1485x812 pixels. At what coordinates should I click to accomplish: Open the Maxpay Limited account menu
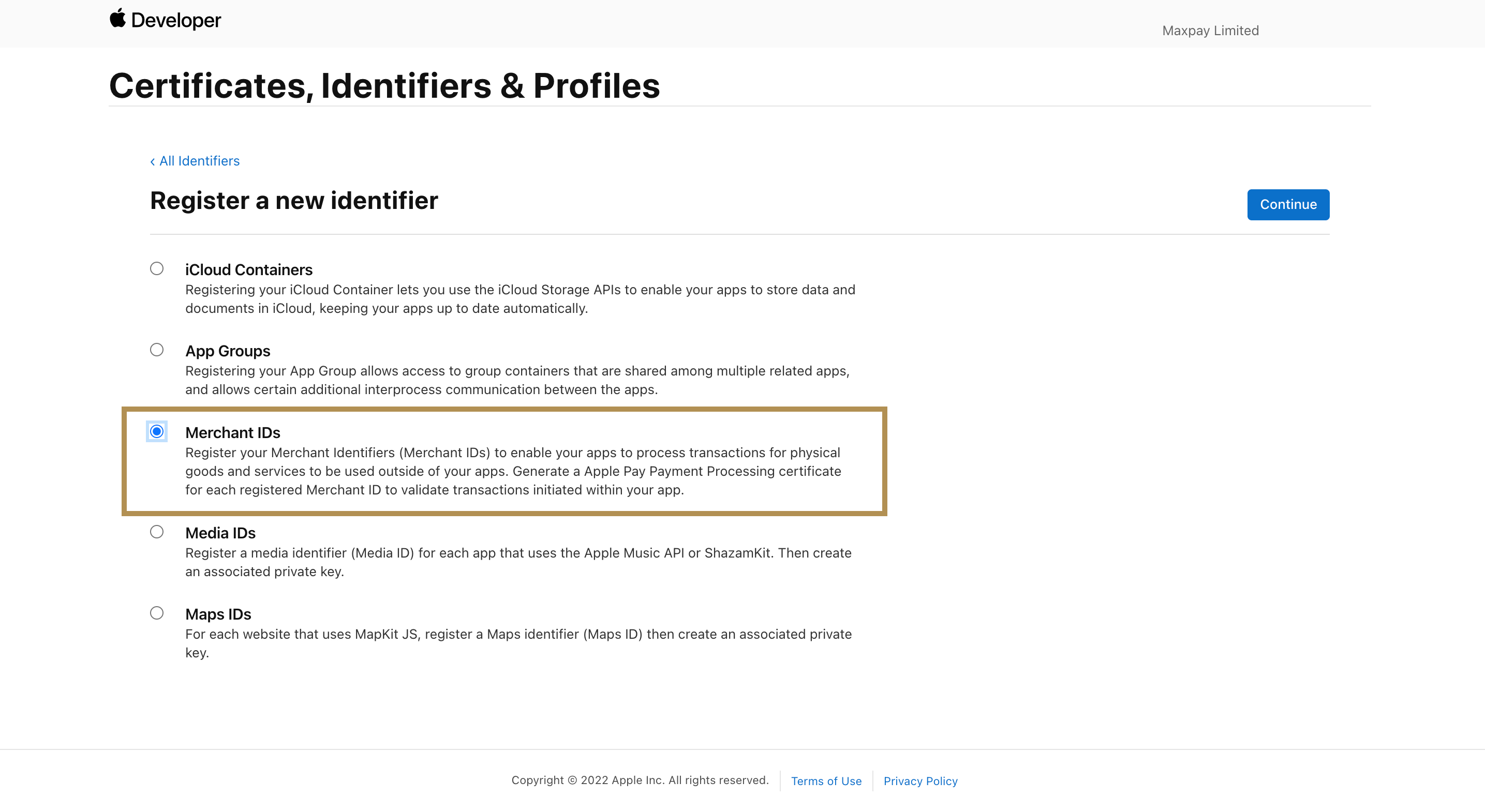[1210, 31]
